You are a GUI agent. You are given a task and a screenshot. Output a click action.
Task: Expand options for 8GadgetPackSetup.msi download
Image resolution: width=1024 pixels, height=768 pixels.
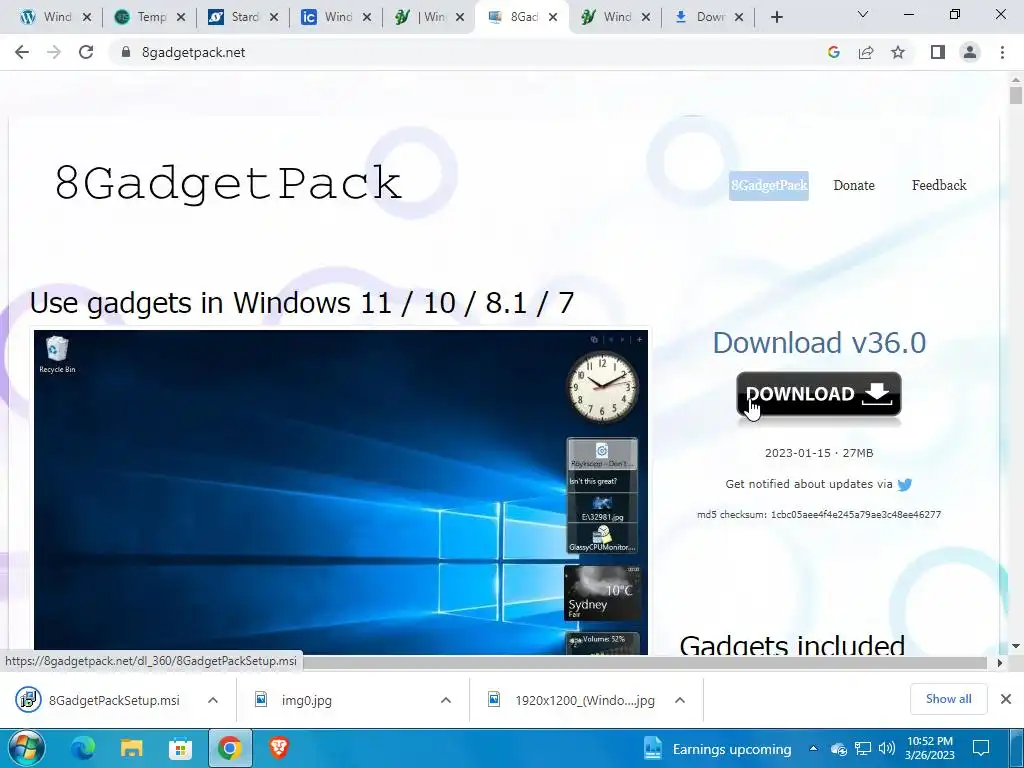pyautogui.click(x=213, y=700)
